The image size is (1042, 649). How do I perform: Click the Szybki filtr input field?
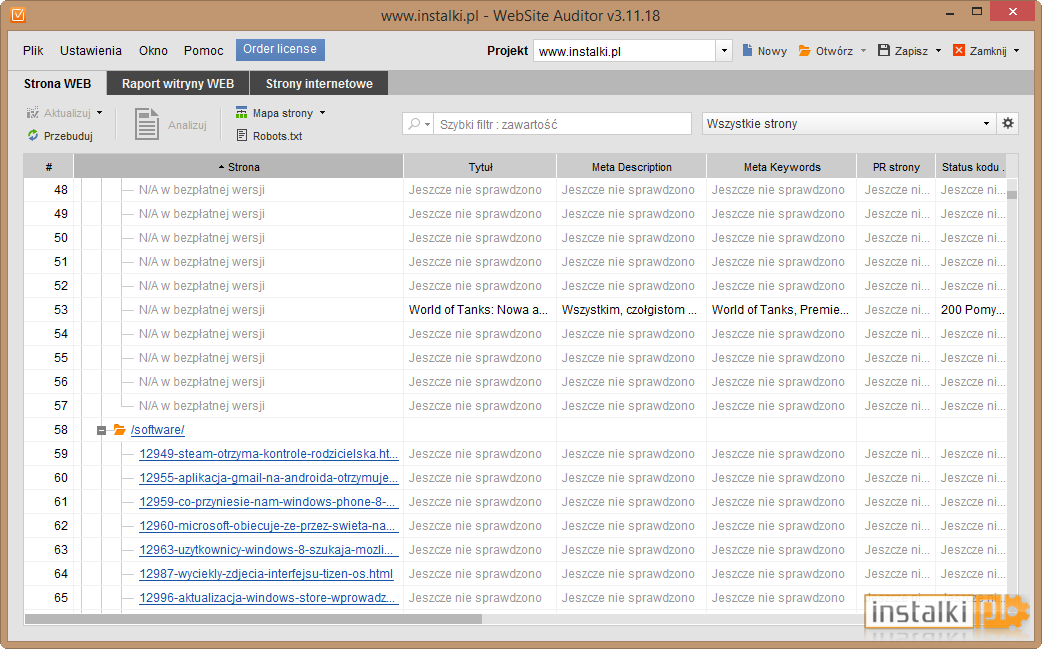pos(562,124)
